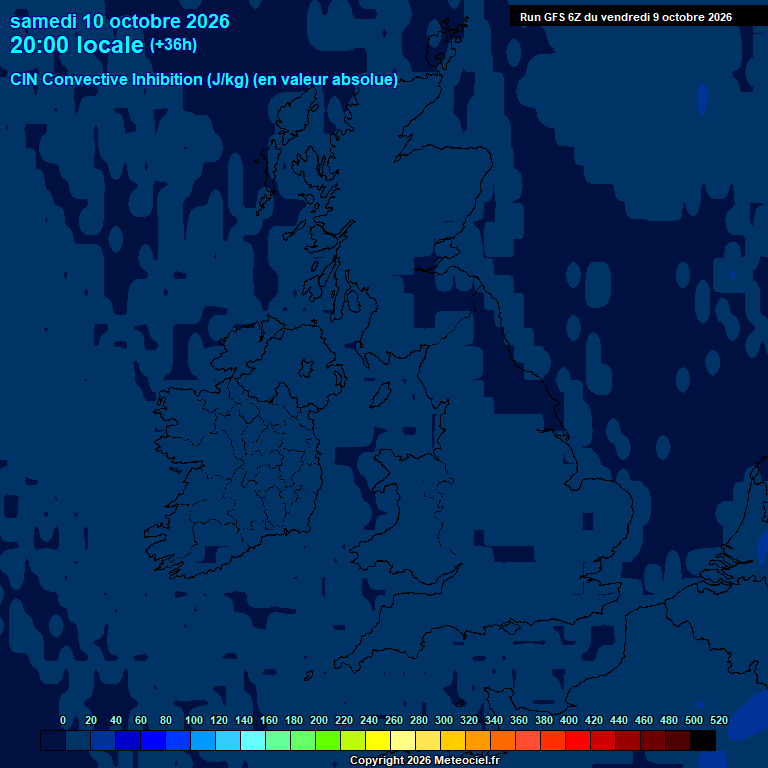Click the '300' legend scale value

444,720
